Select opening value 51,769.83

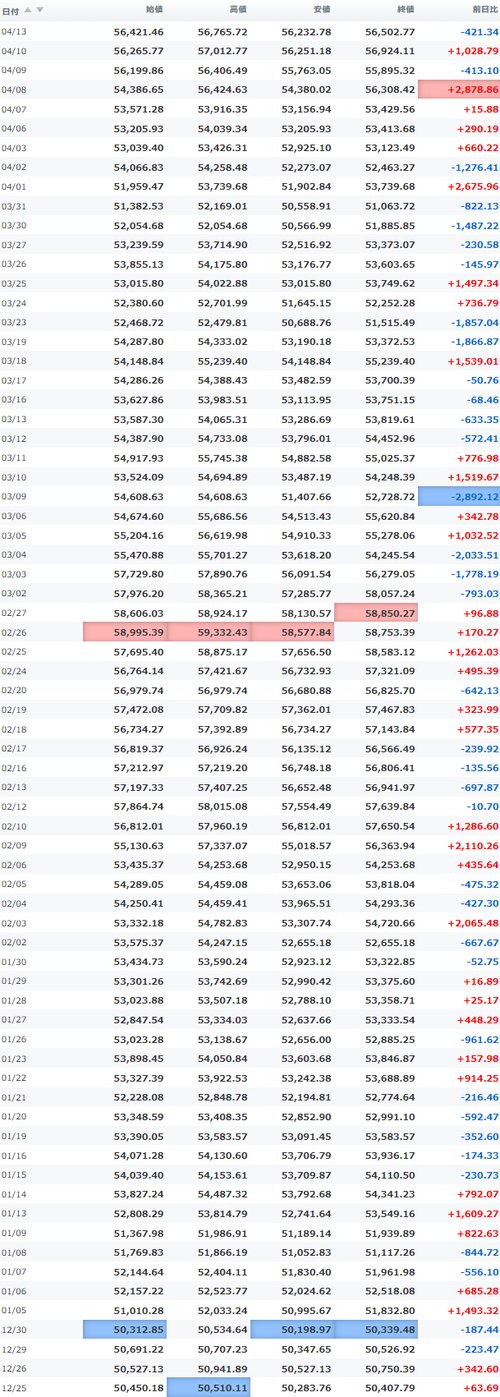click(x=139, y=1252)
